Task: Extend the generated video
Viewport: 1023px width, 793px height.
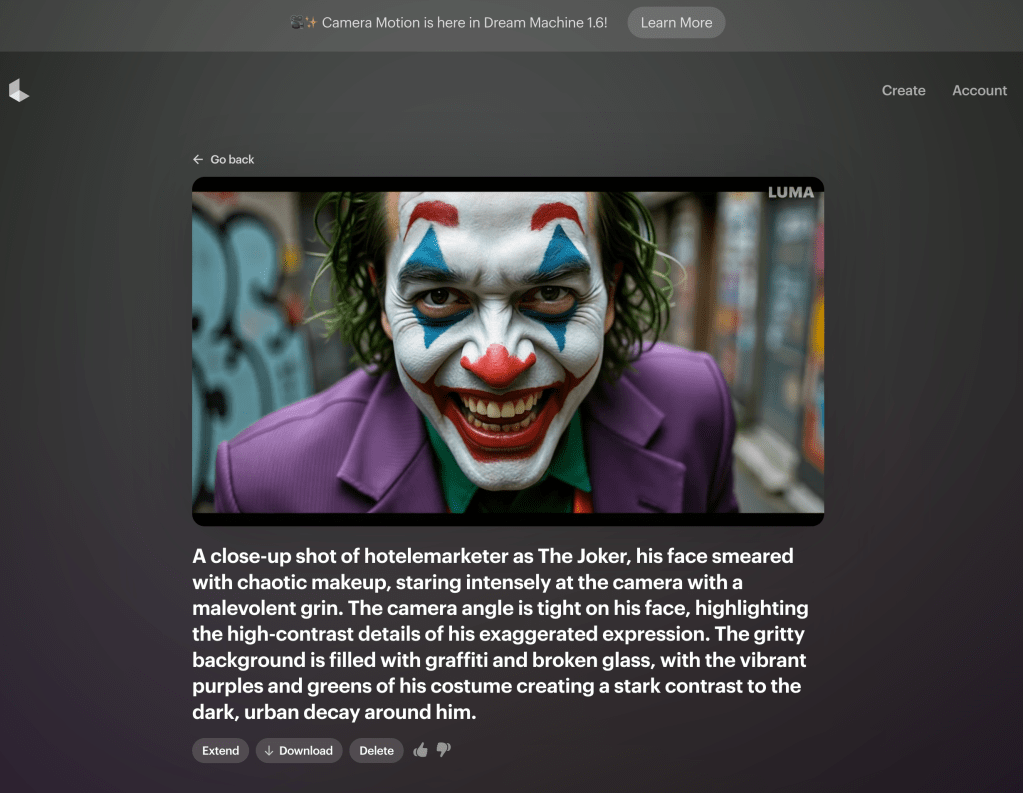Action: [220, 751]
